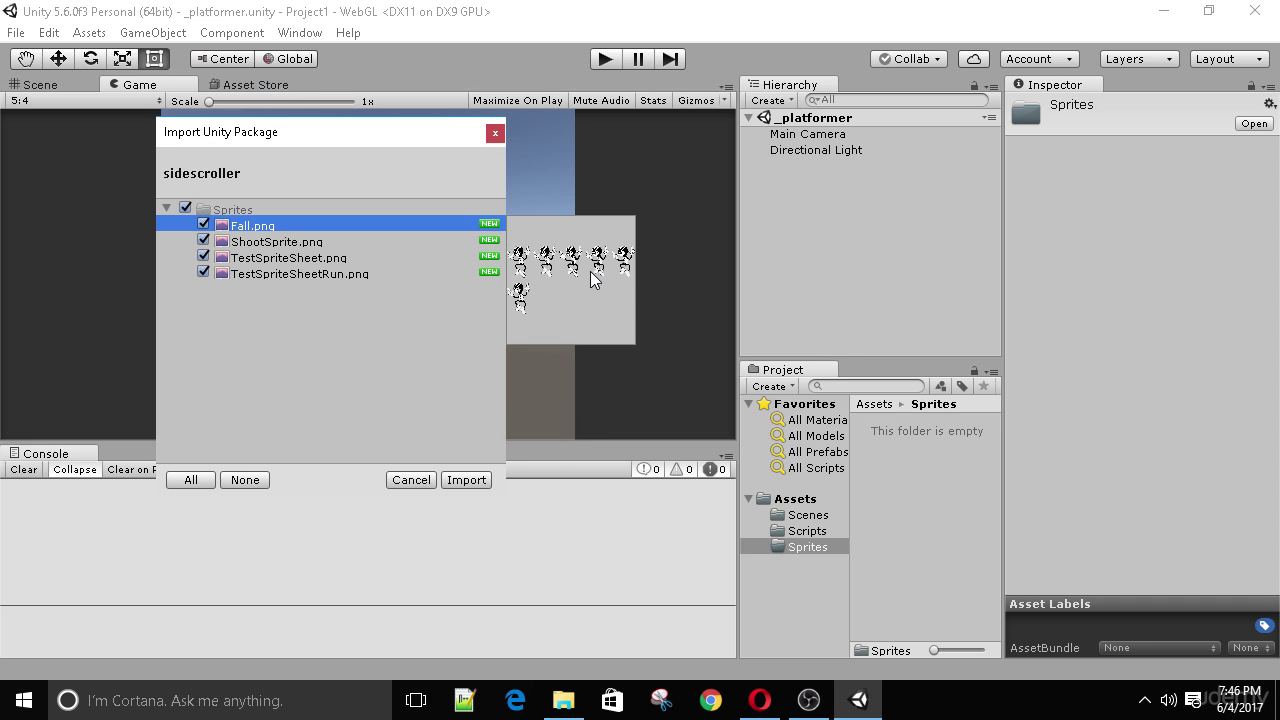The width and height of the screenshot is (1280, 720).
Task: Click the All button
Action: click(x=191, y=480)
